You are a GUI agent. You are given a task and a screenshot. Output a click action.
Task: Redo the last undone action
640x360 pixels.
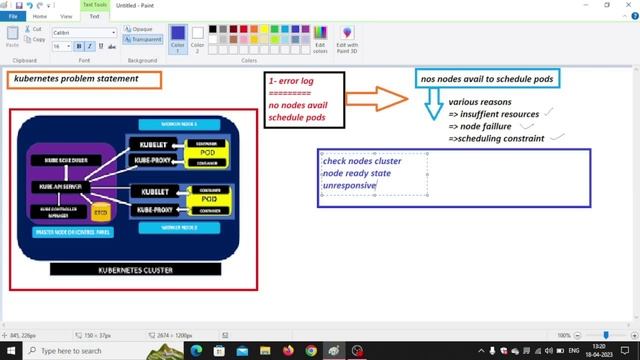pos(40,5)
